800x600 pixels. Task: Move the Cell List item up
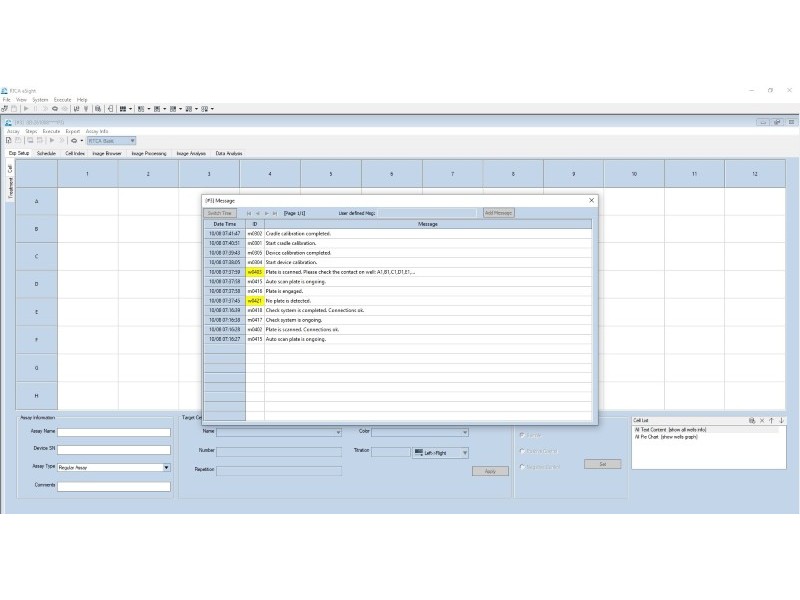pos(771,420)
